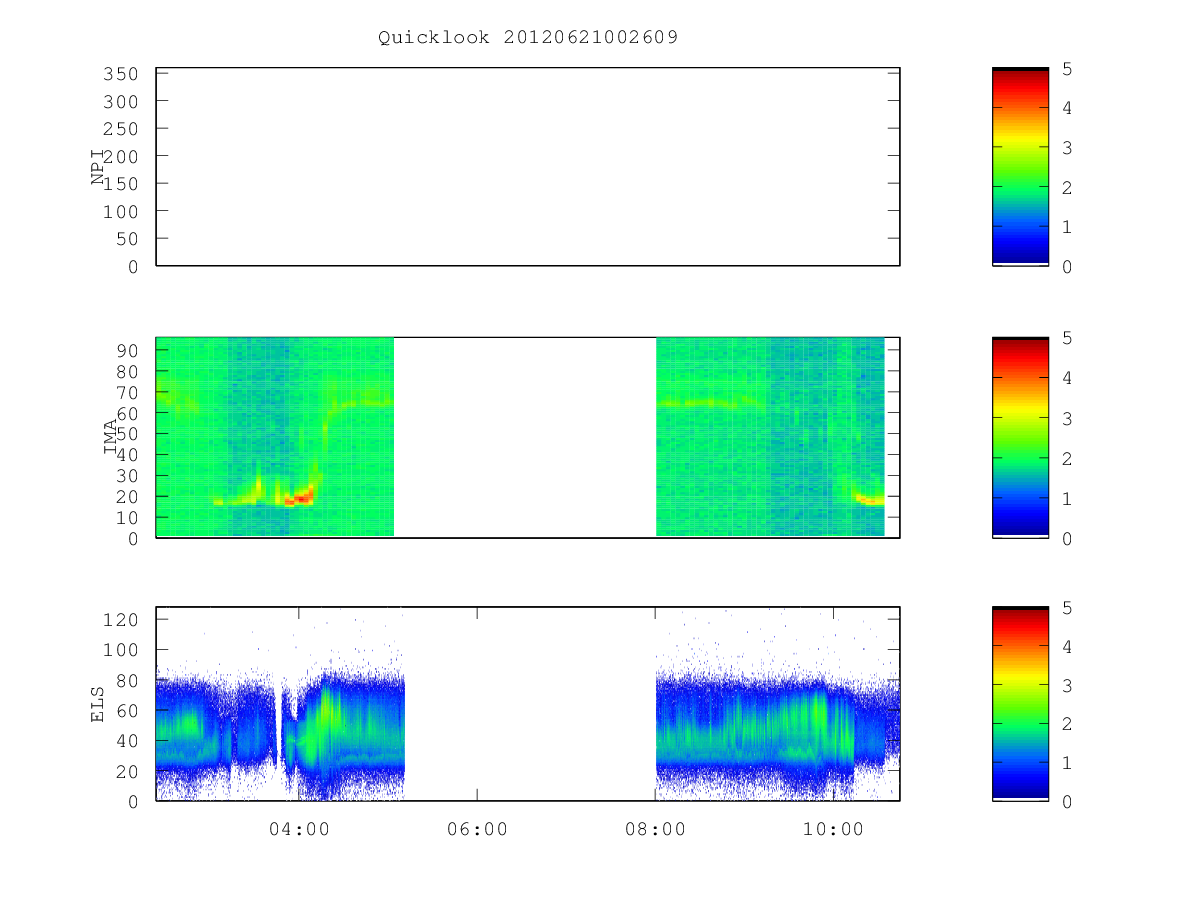
Task: Click the 100 tick on NPI axis
Action: (x=119, y=212)
